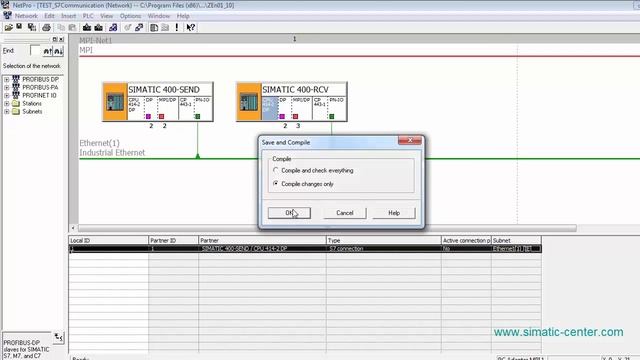
Task: Click the horizontal scrollbar of network view
Action: point(327,228)
